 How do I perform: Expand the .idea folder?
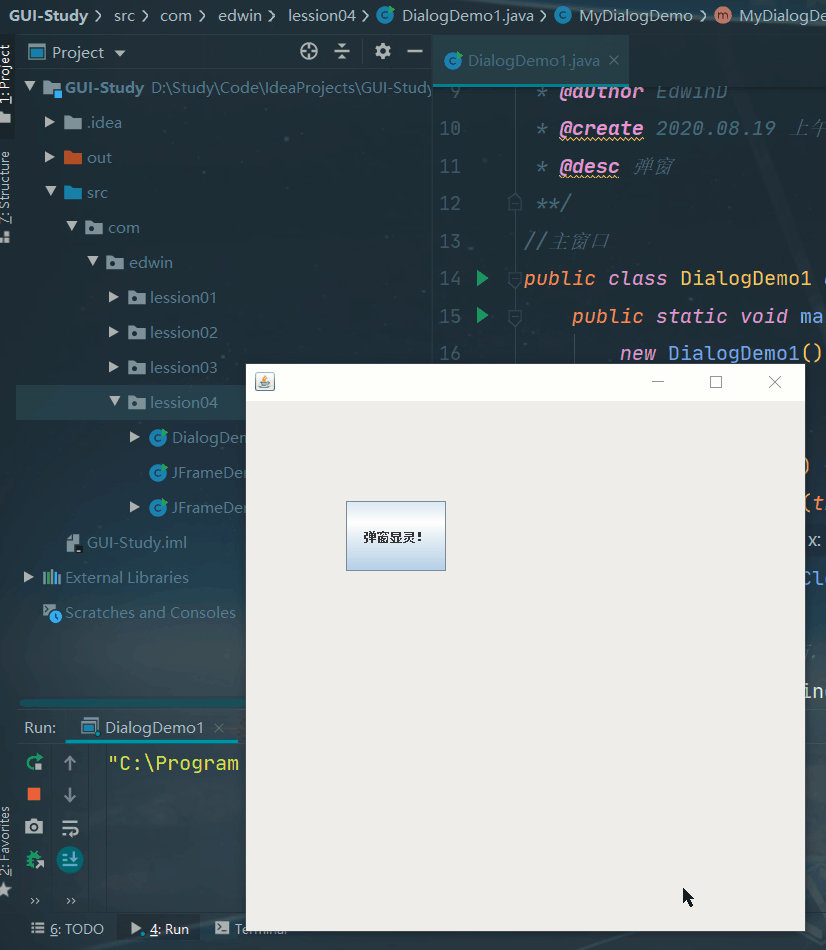coord(50,122)
